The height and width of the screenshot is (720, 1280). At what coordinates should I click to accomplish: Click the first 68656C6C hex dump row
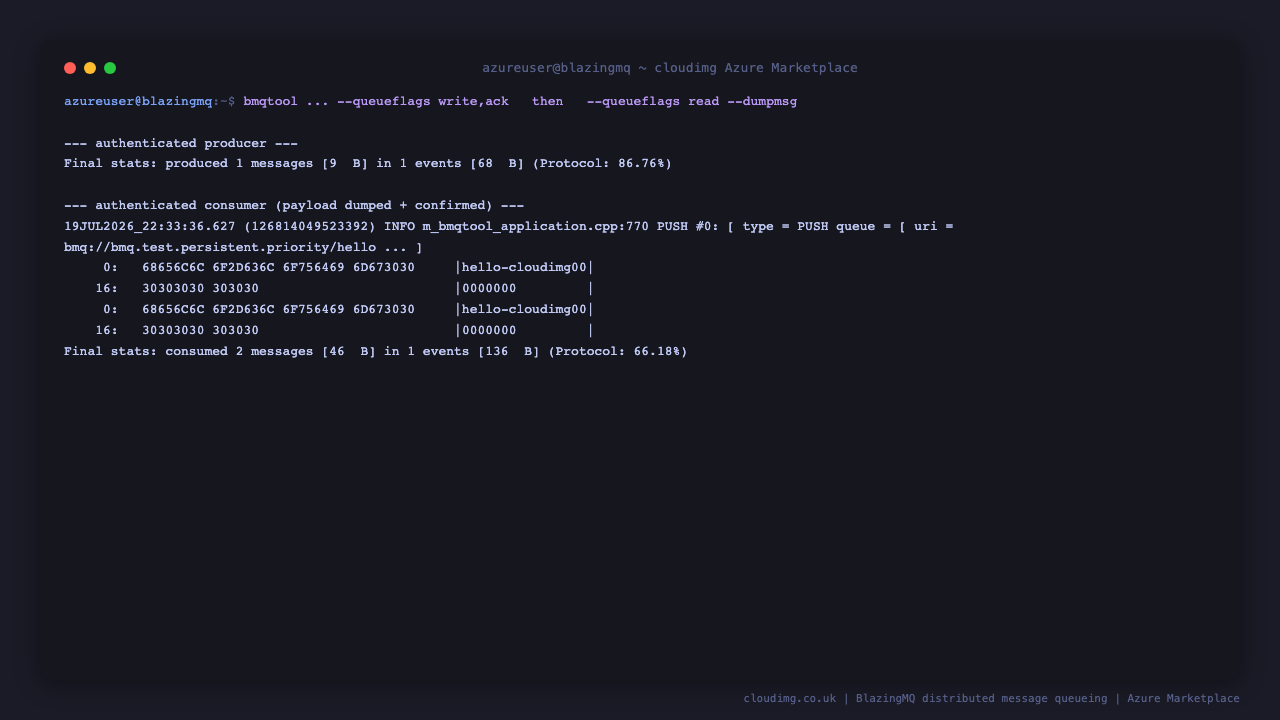[349, 268]
